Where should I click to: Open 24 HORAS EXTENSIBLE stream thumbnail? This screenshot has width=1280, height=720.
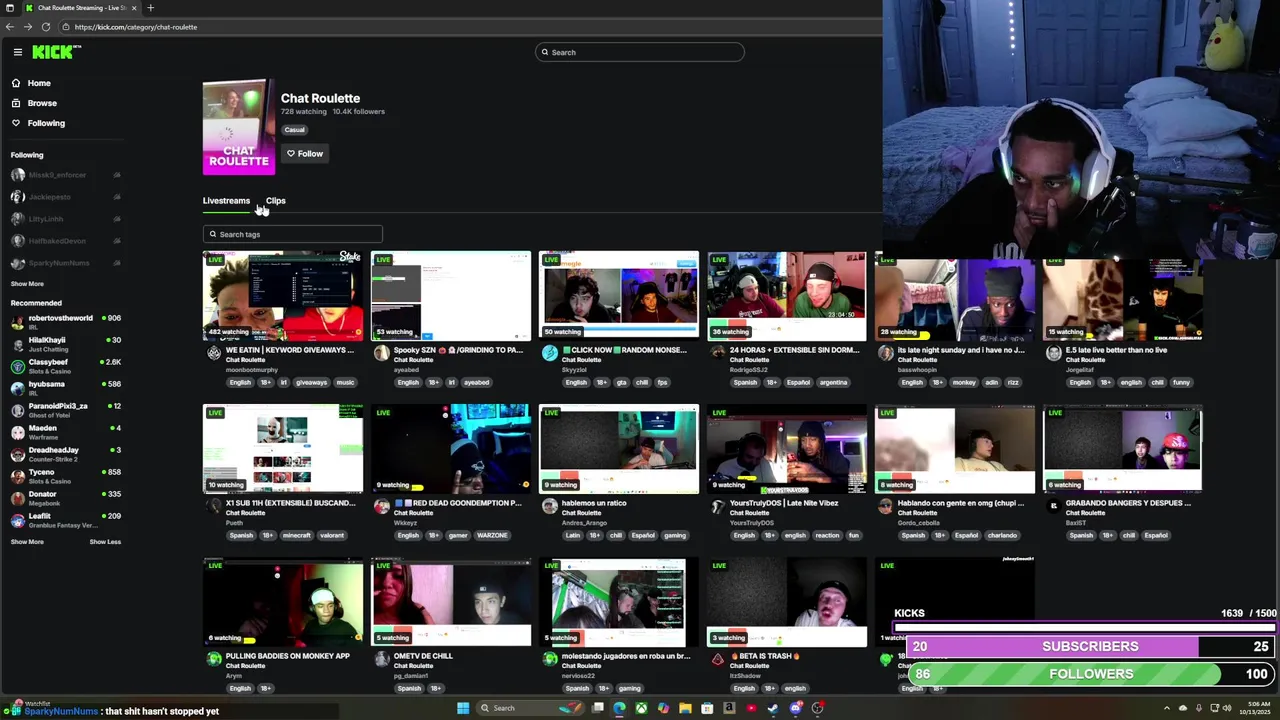[787, 296]
